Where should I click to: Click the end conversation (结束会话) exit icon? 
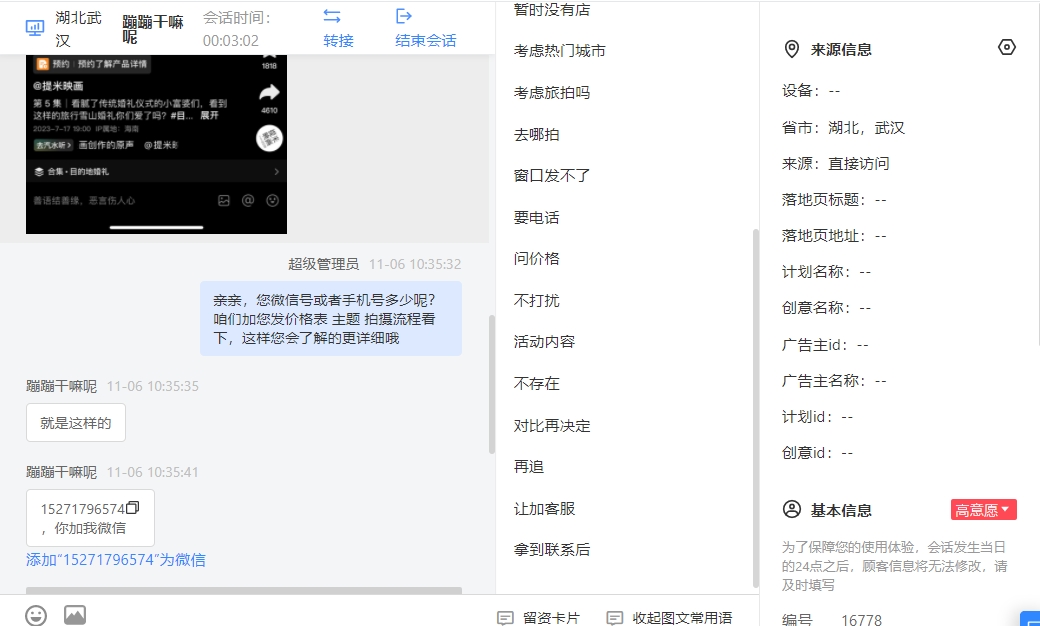[x=404, y=16]
